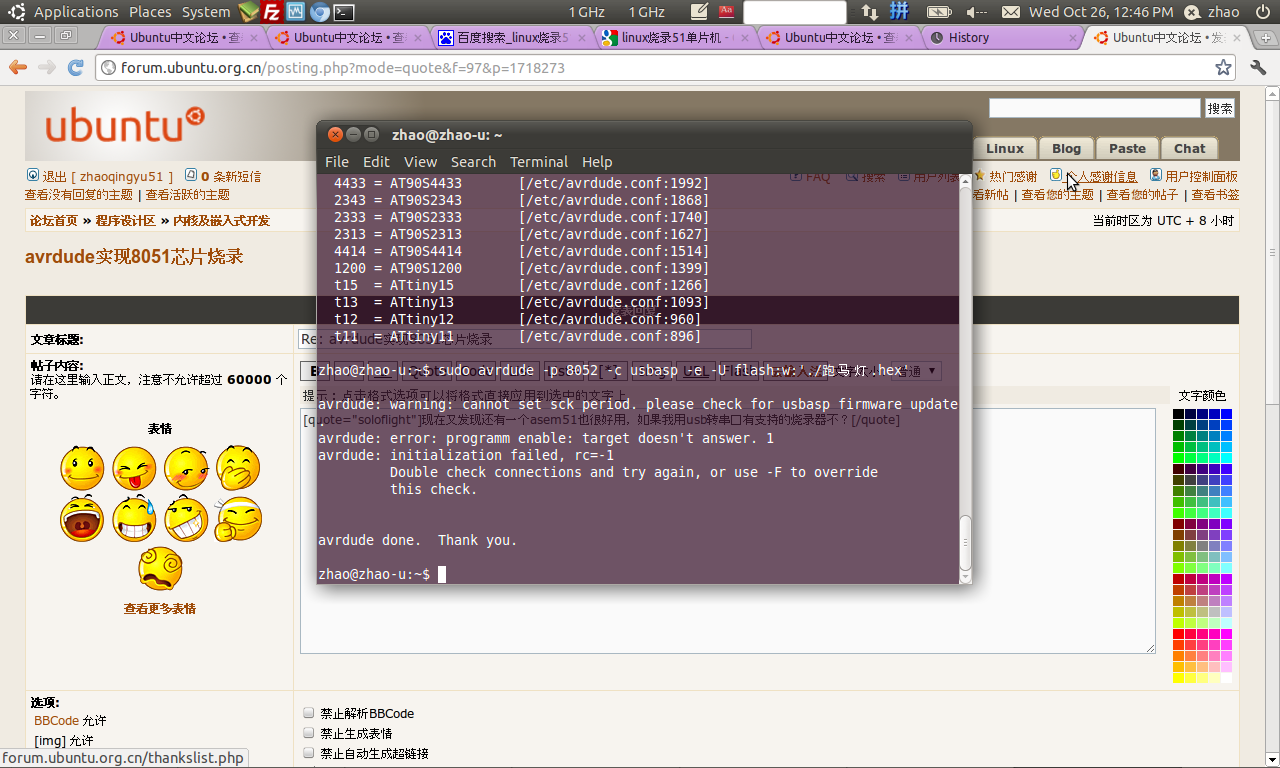The height and width of the screenshot is (768, 1280).
Task: Open the mail envelope indicator
Action: [1011, 12]
